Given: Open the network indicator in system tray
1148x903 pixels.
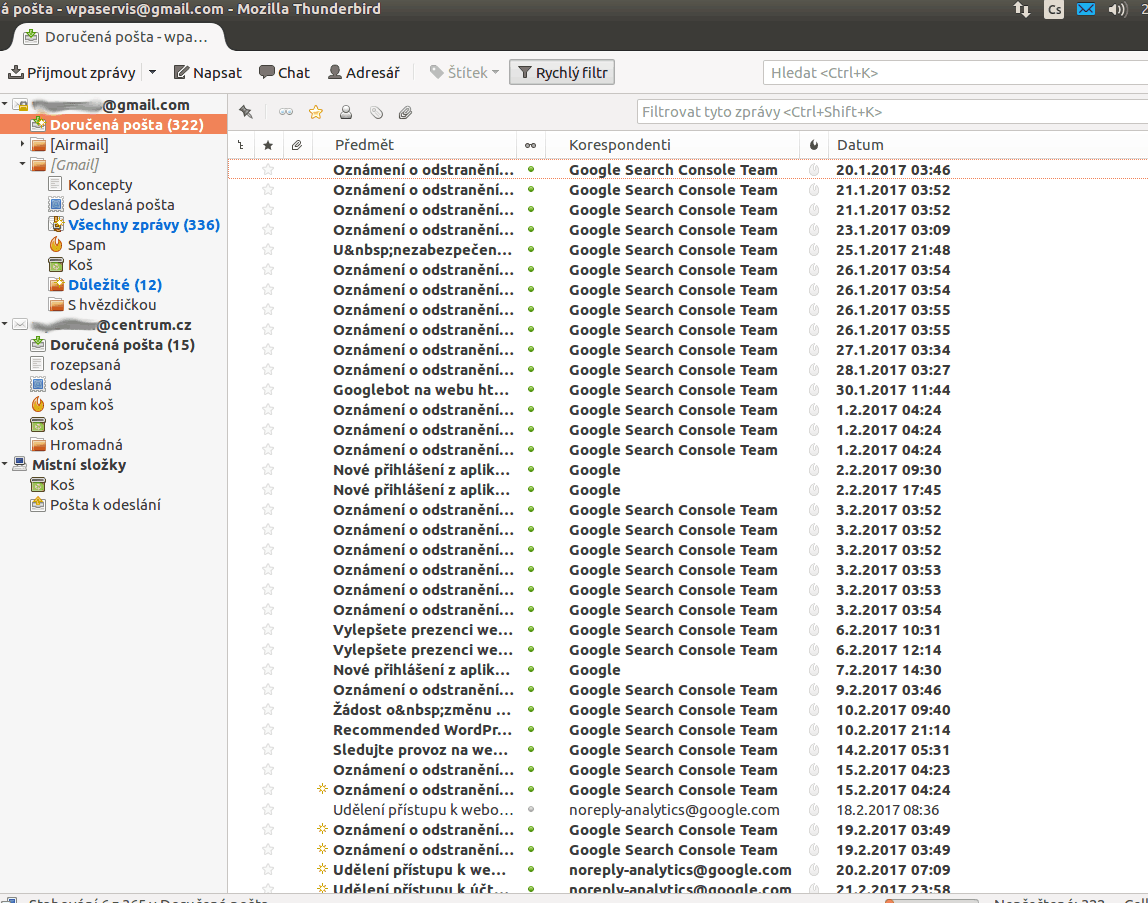Looking at the screenshot, I should [1022, 10].
